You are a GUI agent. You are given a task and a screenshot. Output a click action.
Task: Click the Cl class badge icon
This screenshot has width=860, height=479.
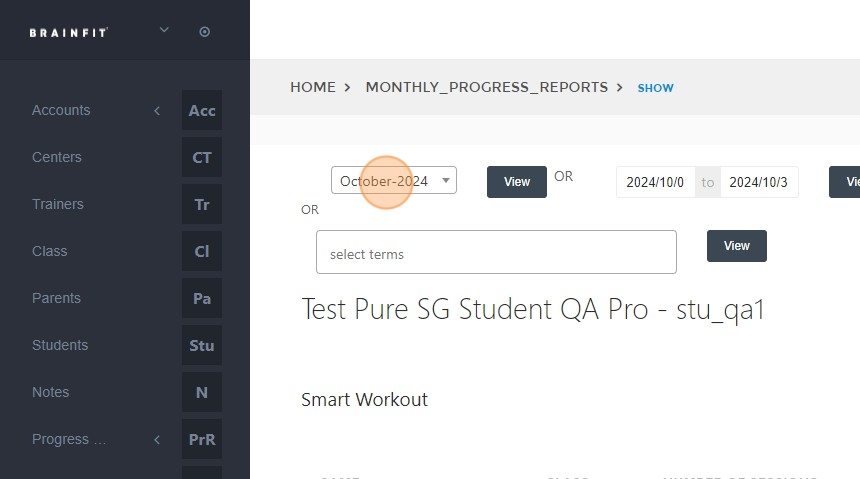202,251
